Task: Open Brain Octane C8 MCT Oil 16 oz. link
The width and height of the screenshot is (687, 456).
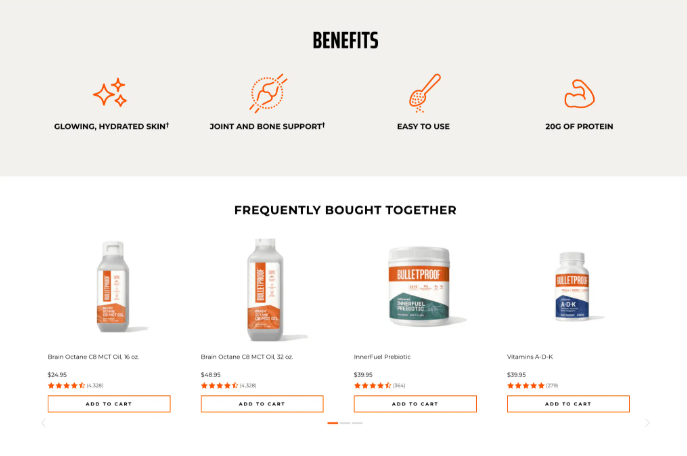Action: tap(93, 357)
